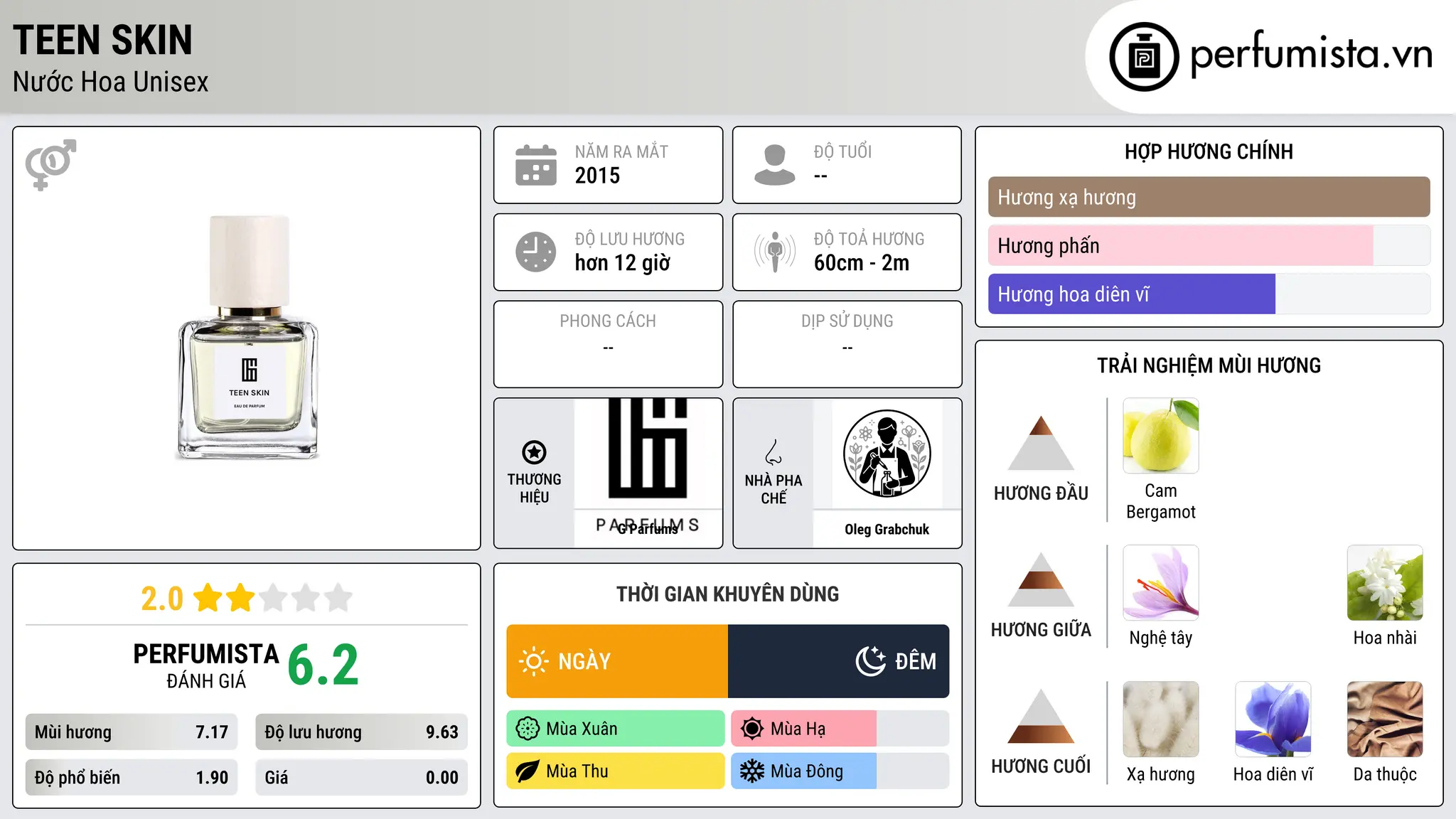
Task: Click the Da thuộc note name
Action: (x=1385, y=774)
